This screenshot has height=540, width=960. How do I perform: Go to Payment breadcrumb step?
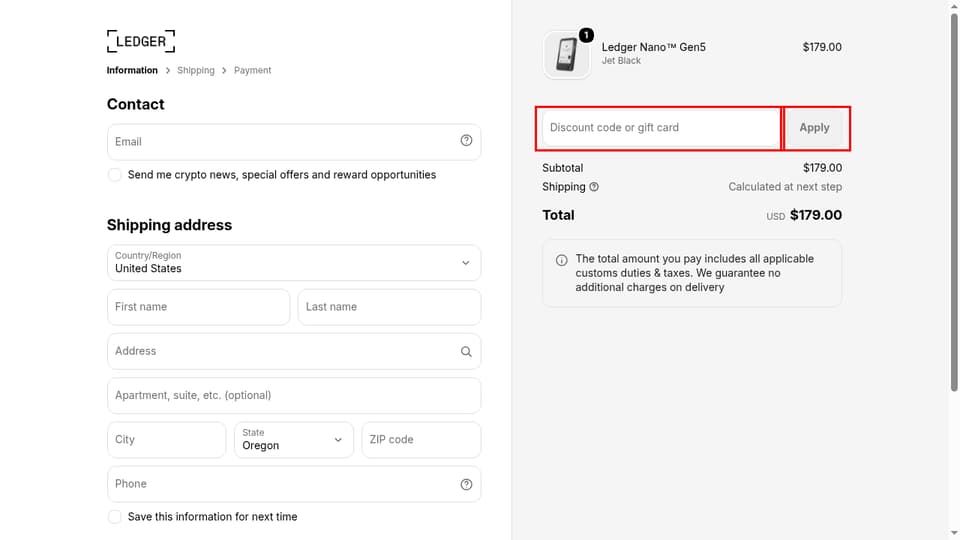pyautogui.click(x=252, y=70)
